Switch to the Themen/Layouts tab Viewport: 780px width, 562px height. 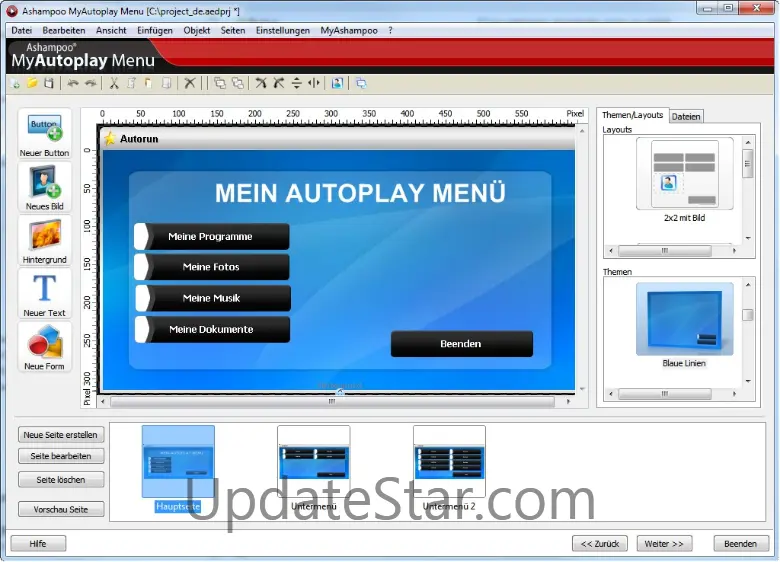point(632,115)
